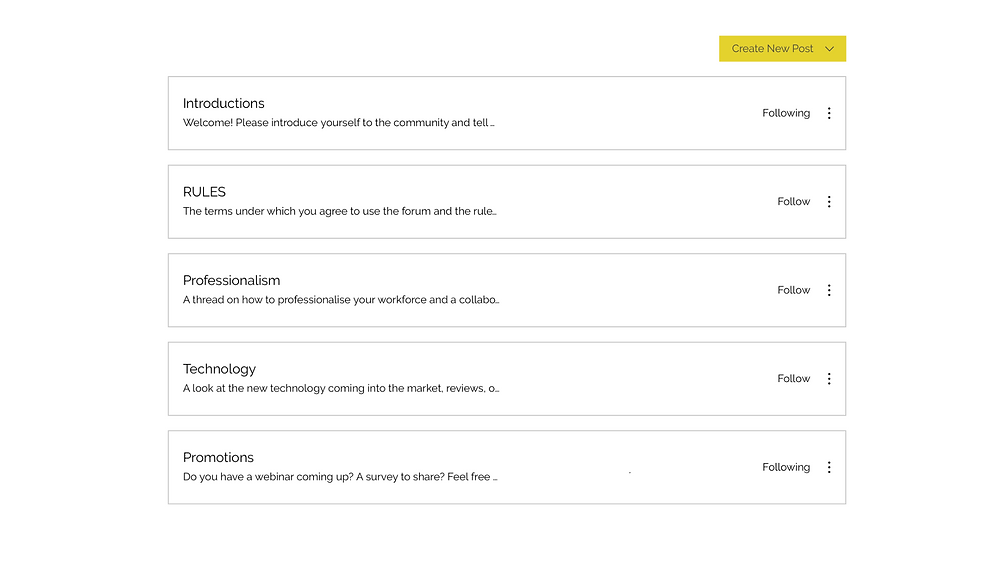Open the Promotions category title
Screen dimensions: 1000x563
pos(218,457)
